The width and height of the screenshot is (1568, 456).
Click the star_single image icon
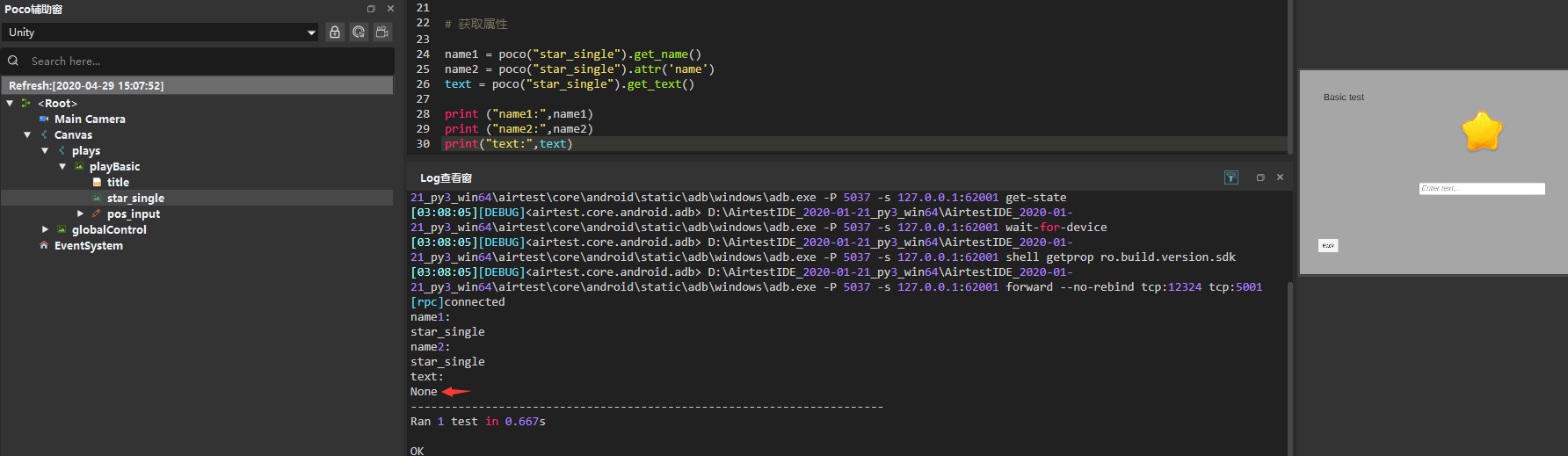pyautogui.click(x=97, y=199)
